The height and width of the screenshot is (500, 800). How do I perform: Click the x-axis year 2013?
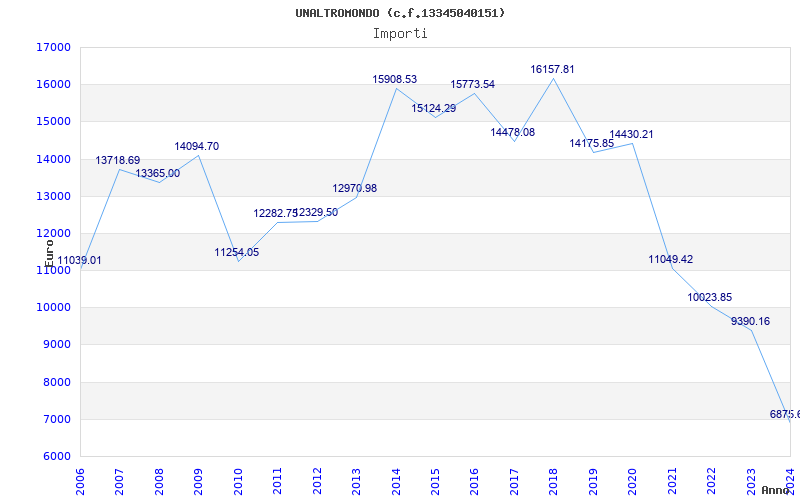coord(356,481)
